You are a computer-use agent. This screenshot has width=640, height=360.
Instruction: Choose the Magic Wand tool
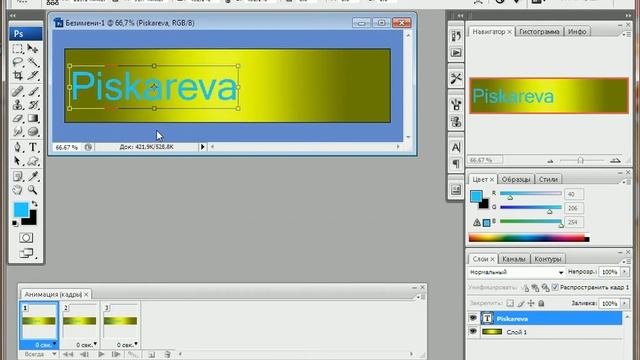[33, 62]
